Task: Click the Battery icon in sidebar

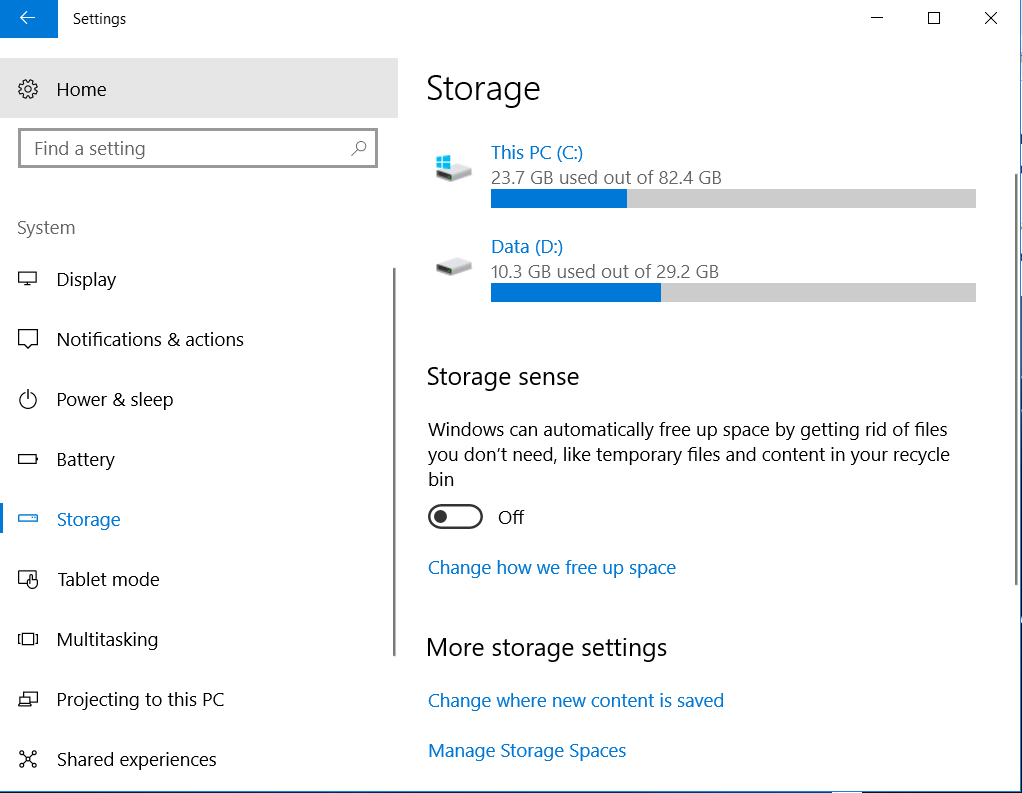Action: click(x=28, y=460)
